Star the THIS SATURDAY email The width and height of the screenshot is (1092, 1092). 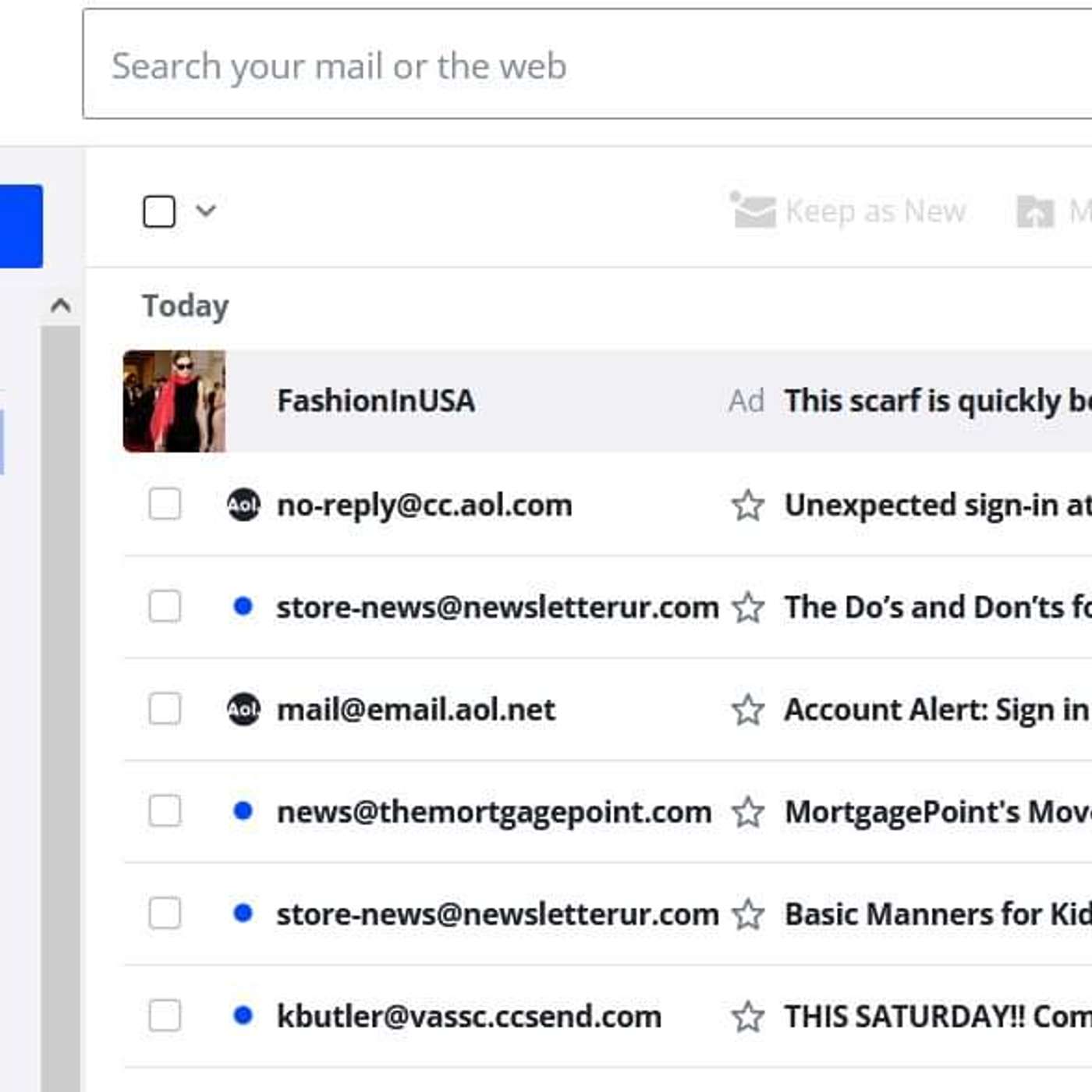[747, 1016]
